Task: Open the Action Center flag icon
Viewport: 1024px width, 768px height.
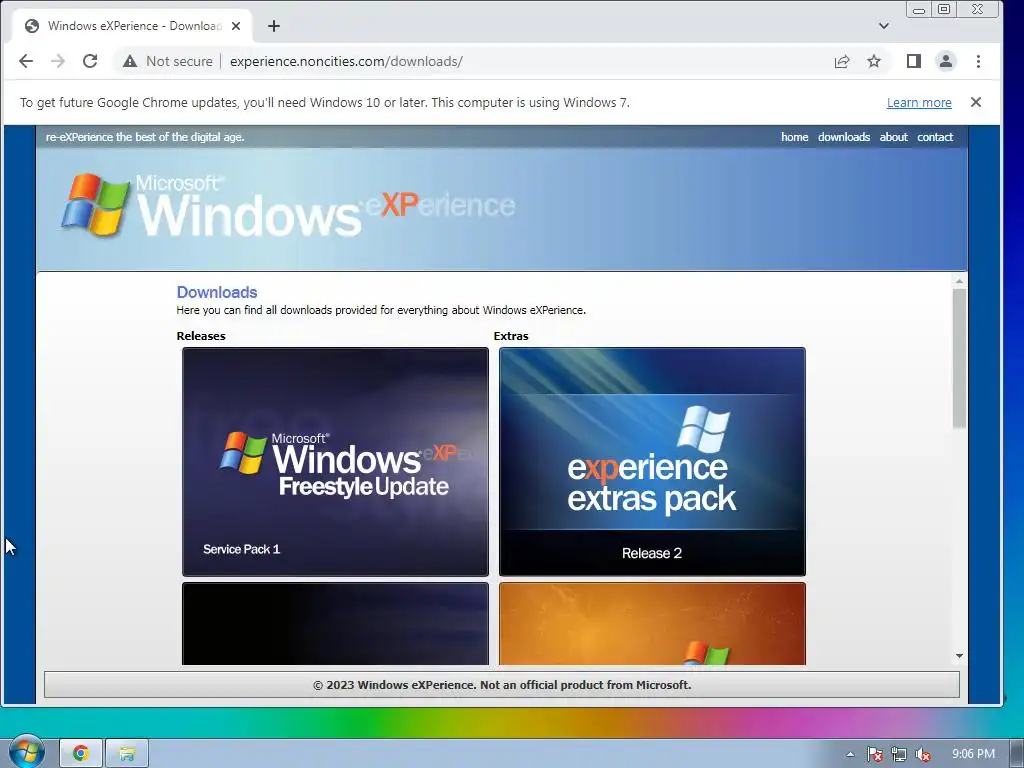Action: click(874, 754)
